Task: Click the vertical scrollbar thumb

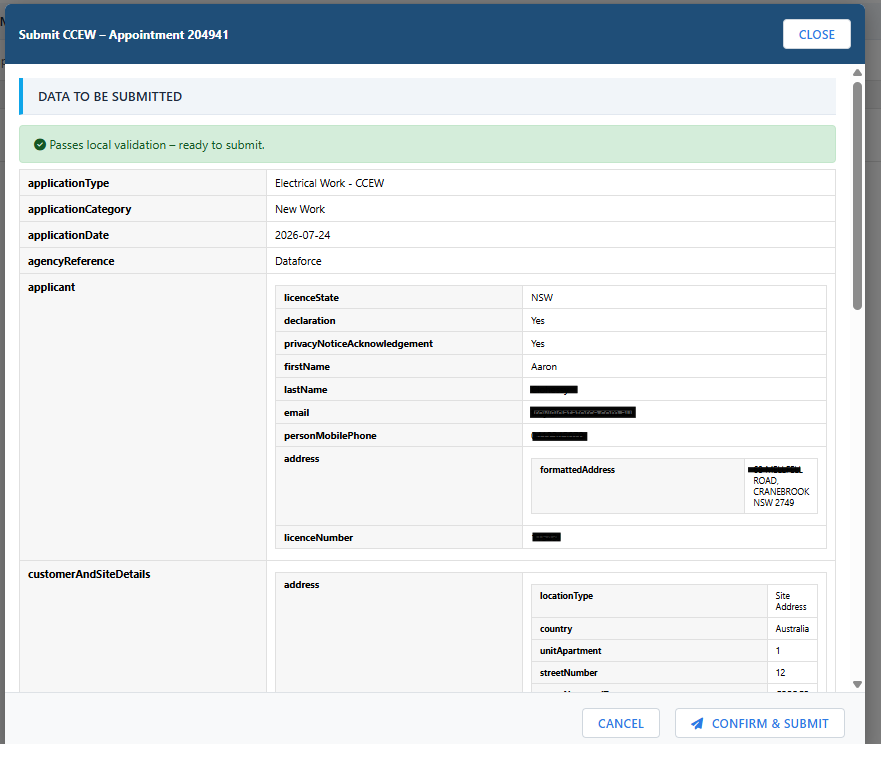Action: click(857, 196)
